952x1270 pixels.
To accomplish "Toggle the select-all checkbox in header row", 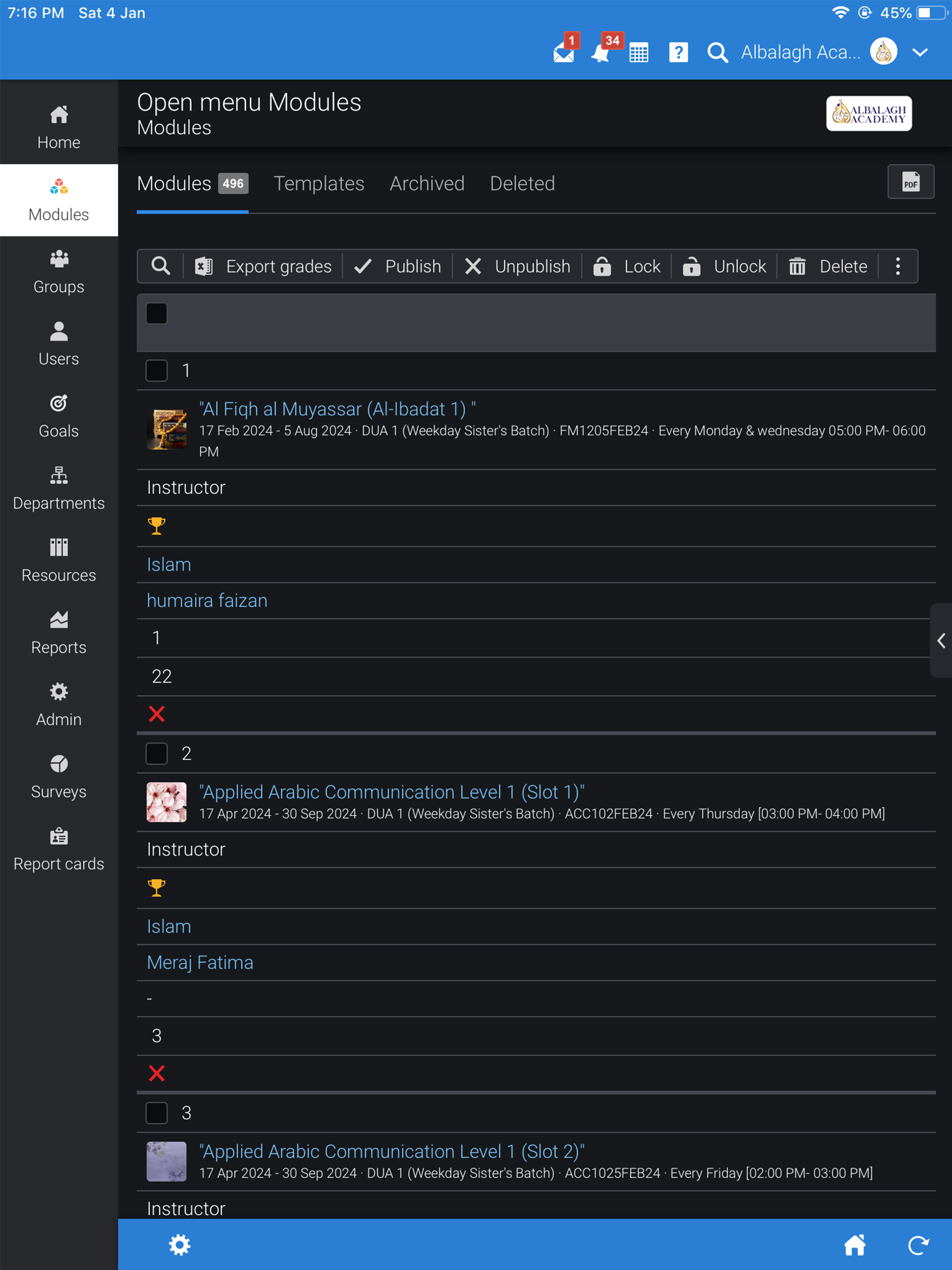I will pos(157,314).
